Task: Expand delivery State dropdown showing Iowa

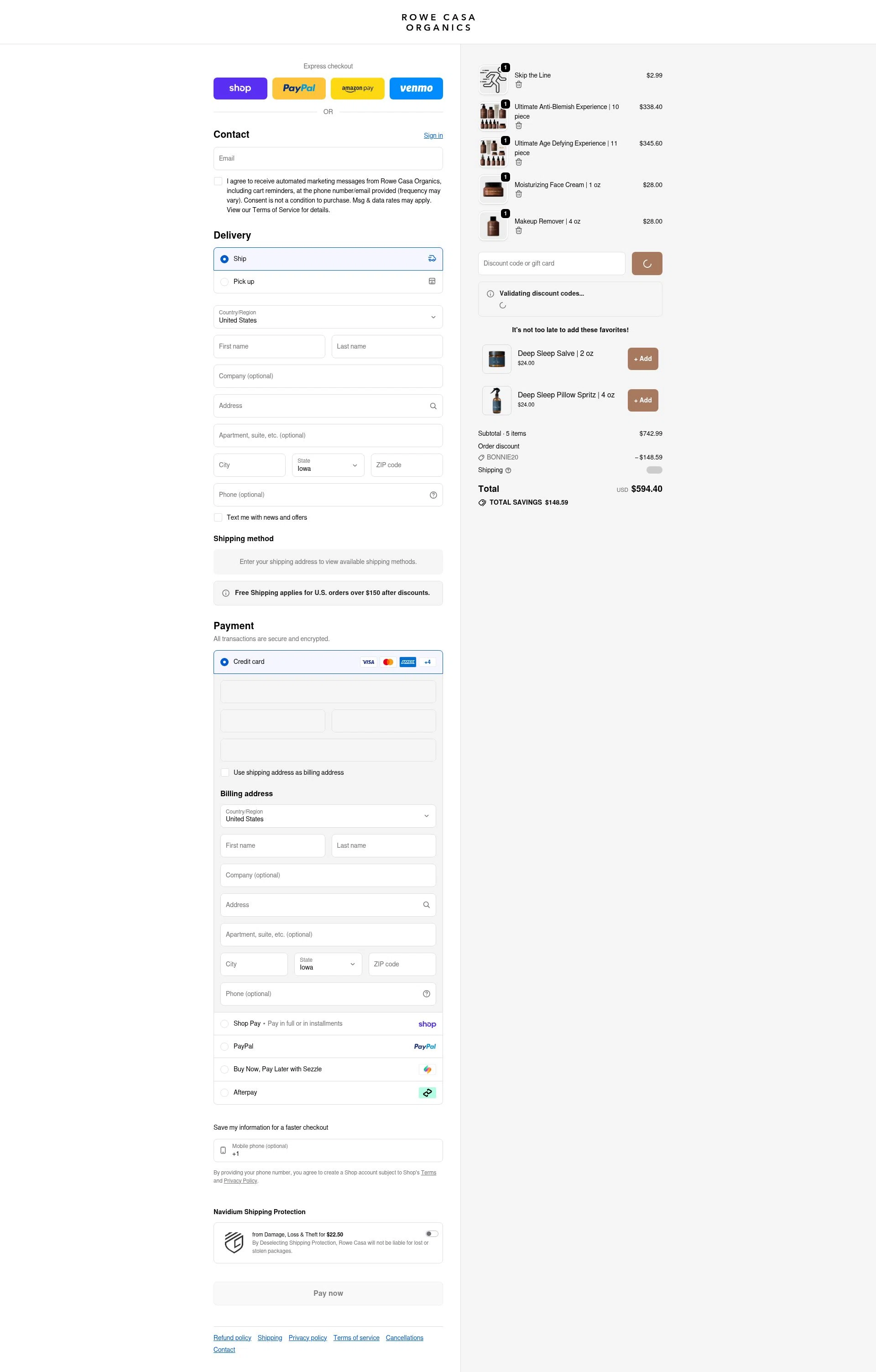Action: (328, 465)
